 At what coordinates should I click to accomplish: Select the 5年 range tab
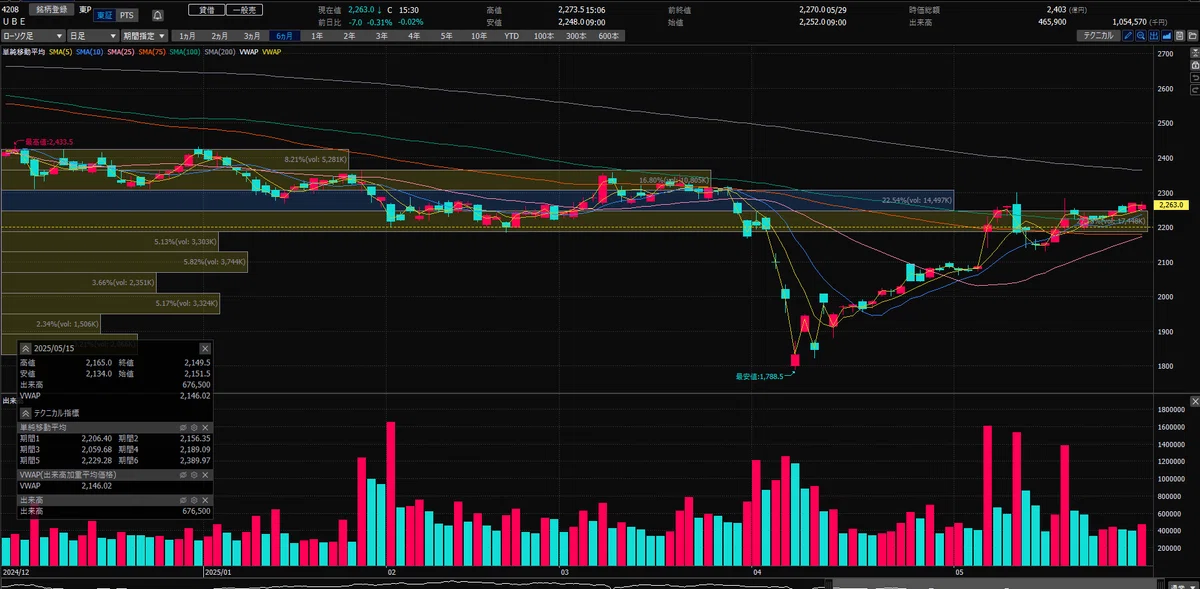point(446,36)
